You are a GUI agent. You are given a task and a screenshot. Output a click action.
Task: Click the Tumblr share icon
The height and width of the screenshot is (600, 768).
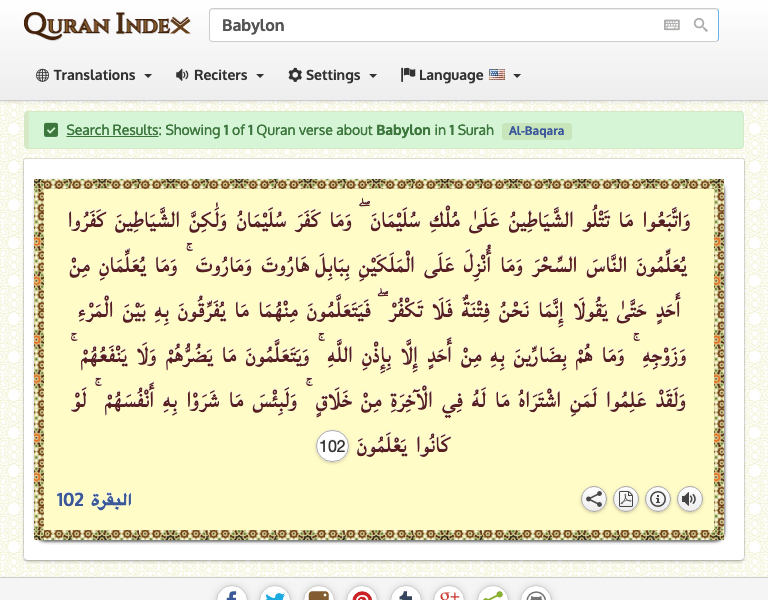(406, 596)
